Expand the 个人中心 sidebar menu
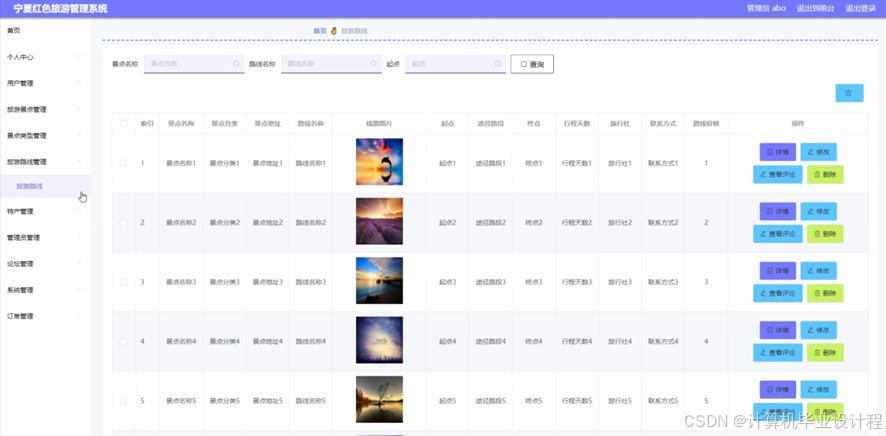Image resolution: width=886 pixels, height=436 pixels. coord(45,57)
